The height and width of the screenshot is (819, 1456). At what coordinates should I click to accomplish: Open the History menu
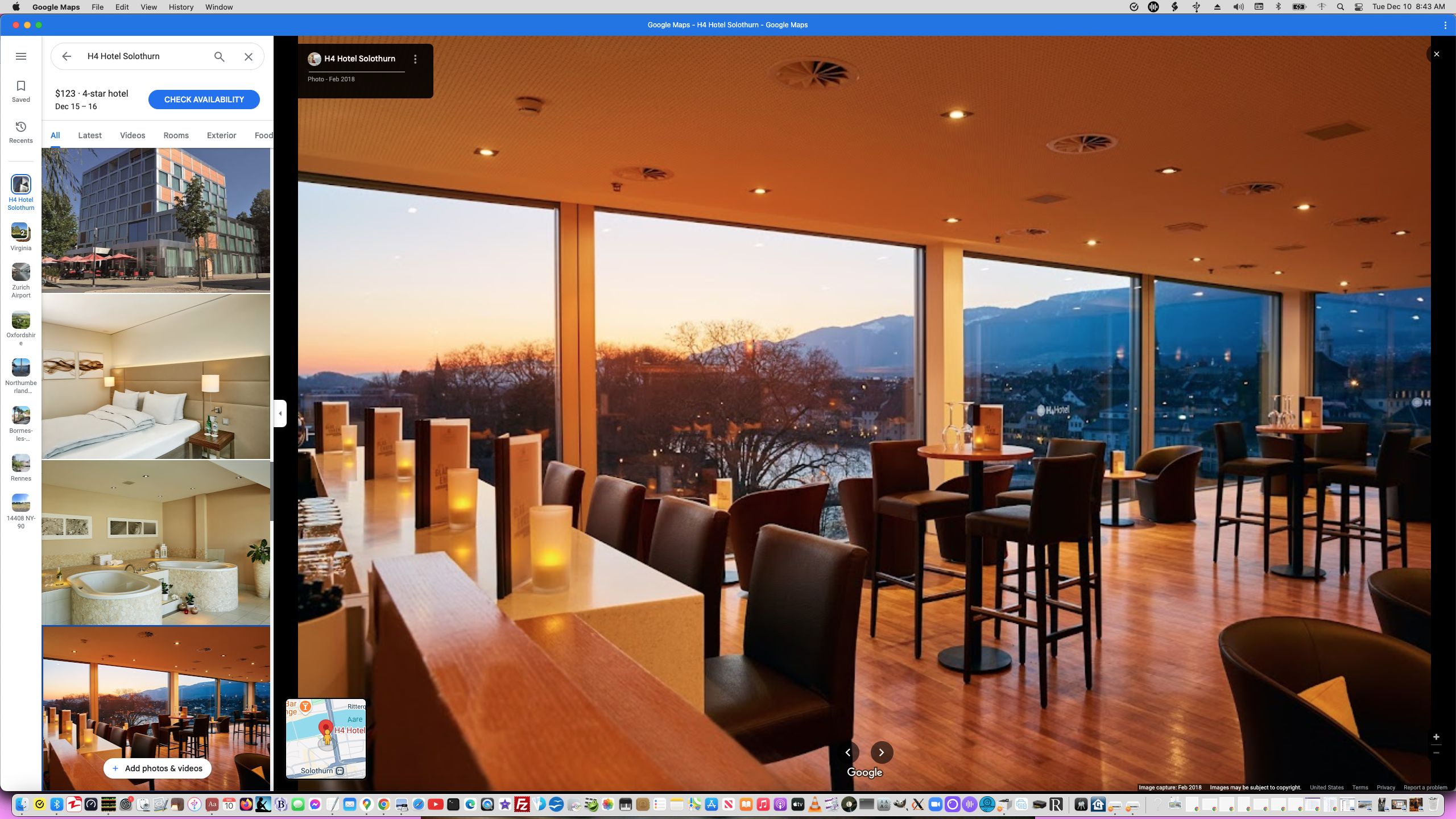(x=181, y=7)
